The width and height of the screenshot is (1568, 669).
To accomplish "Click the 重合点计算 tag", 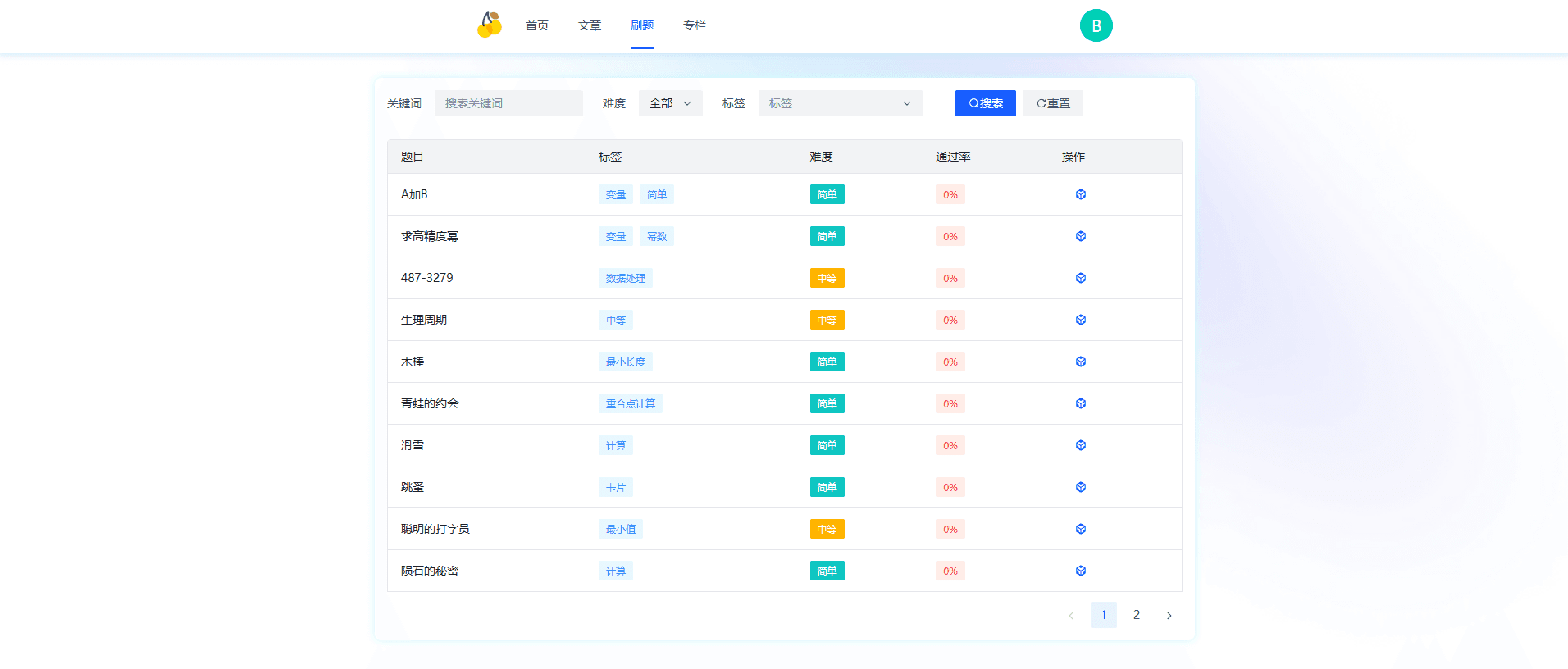I will tap(631, 403).
